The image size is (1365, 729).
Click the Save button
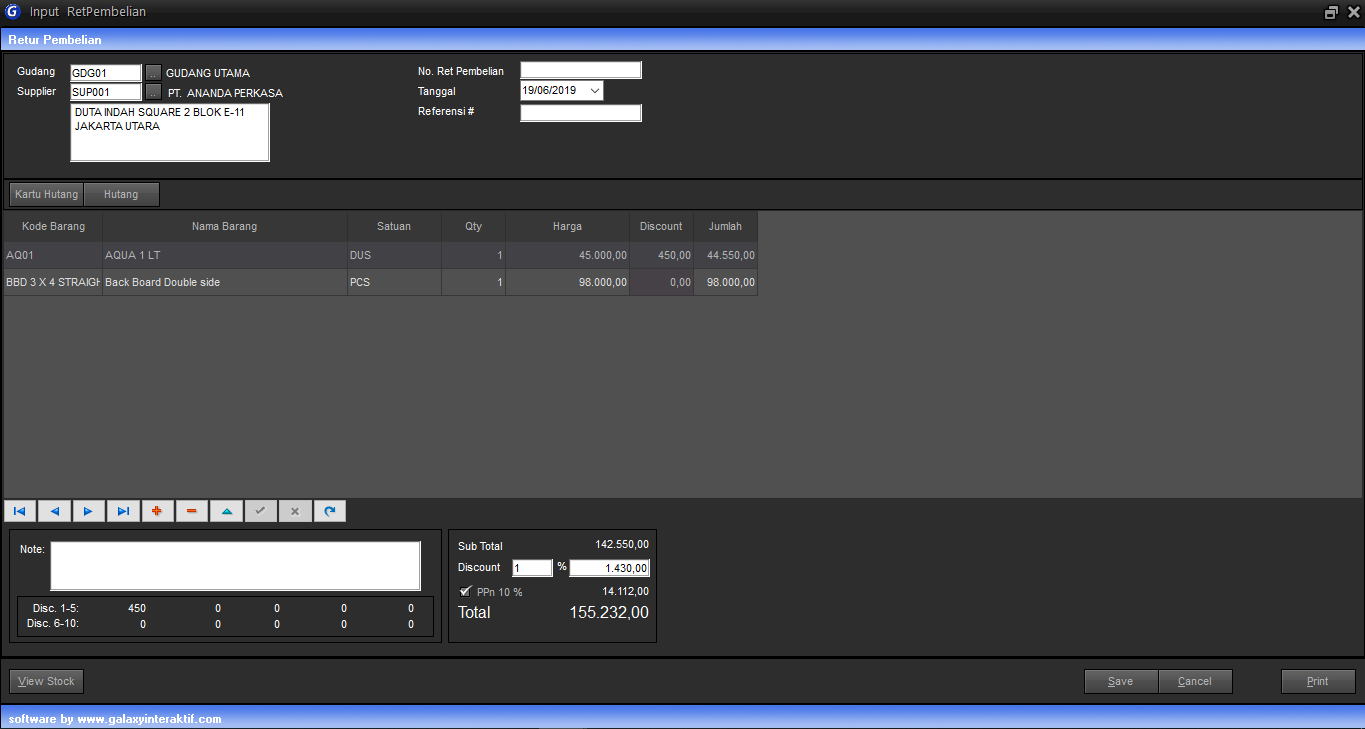coord(1120,681)
